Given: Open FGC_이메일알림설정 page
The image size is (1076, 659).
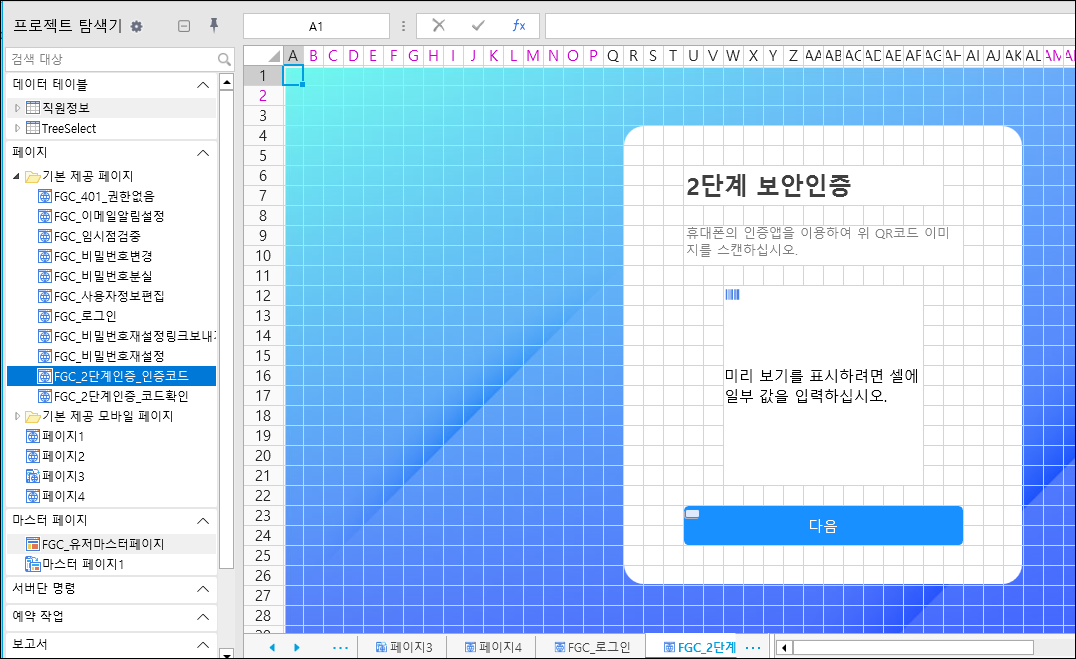Looking at the screenshot, I should click(x=108, y=216).
